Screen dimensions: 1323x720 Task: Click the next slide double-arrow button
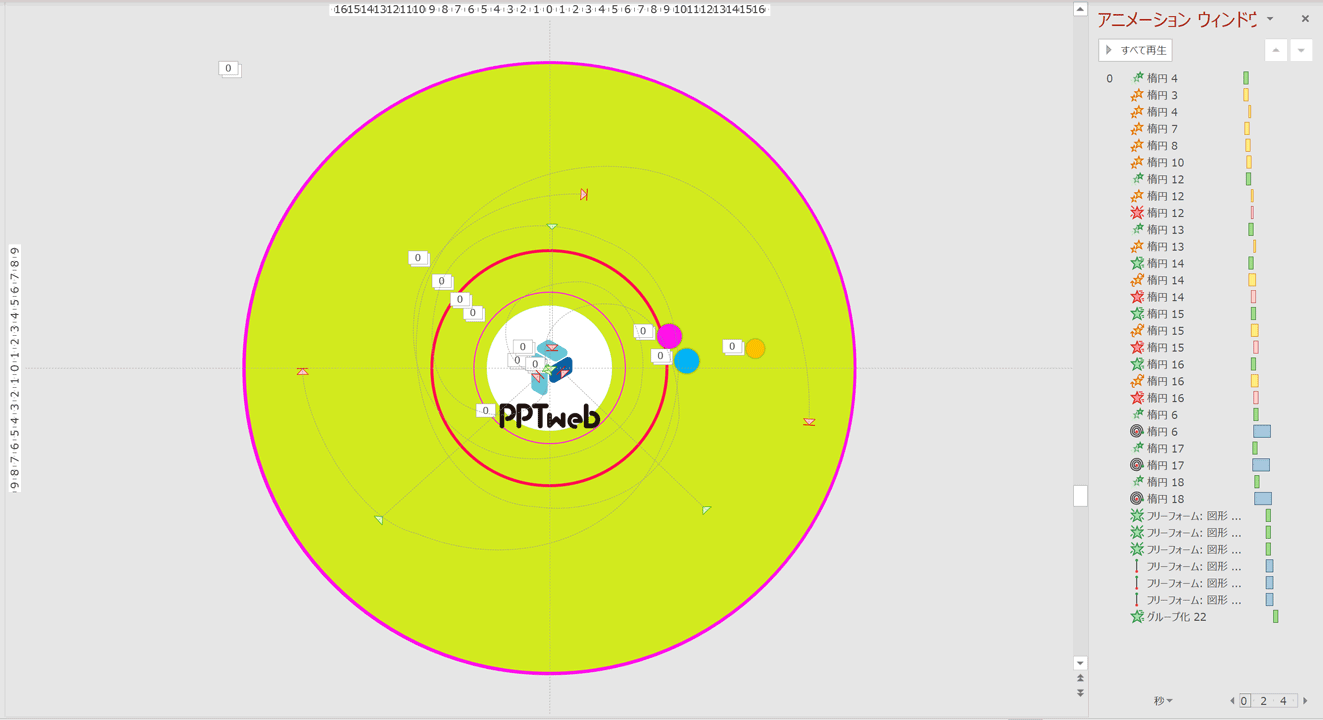pos(1080,693)
